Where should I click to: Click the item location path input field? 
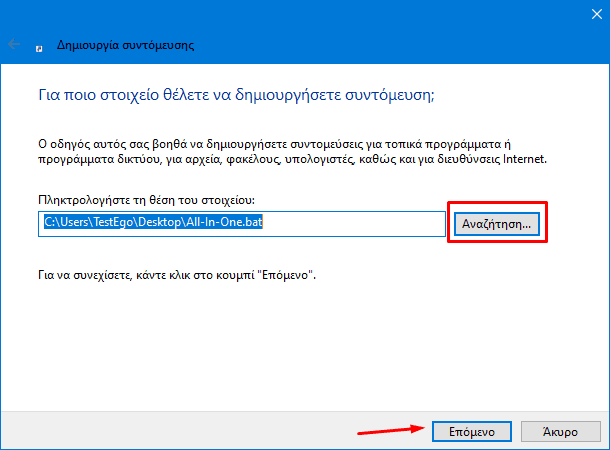point(242,224)
